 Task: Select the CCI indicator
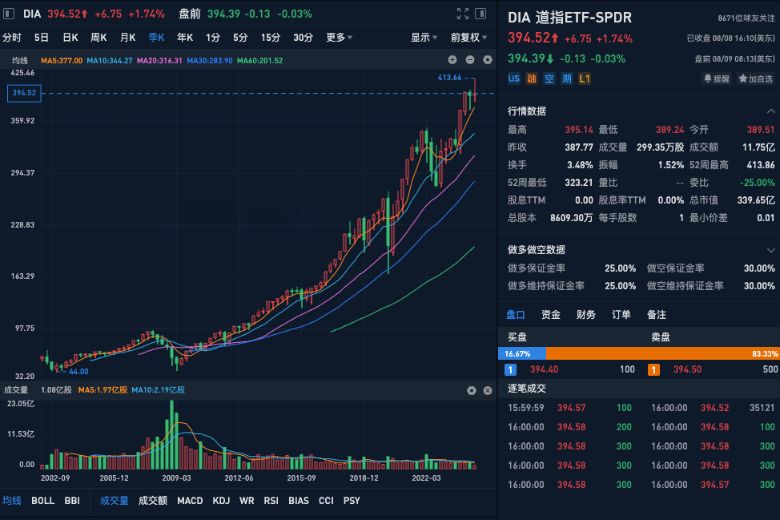click(x=326, y=501)
